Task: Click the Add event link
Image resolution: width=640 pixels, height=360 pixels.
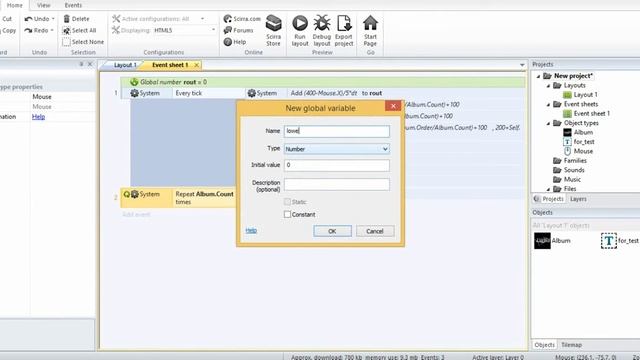Action: tap(136, 214)
